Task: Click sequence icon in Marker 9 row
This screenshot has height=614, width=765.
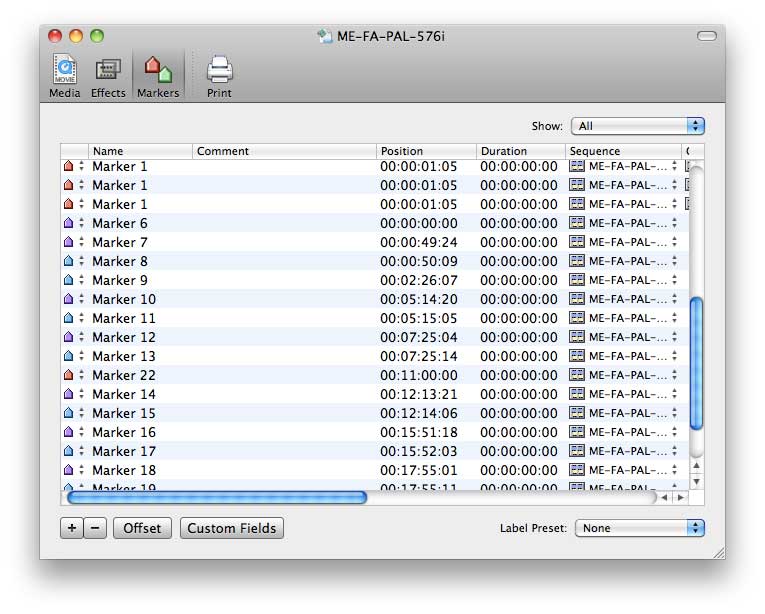Action: coord(576,280)
